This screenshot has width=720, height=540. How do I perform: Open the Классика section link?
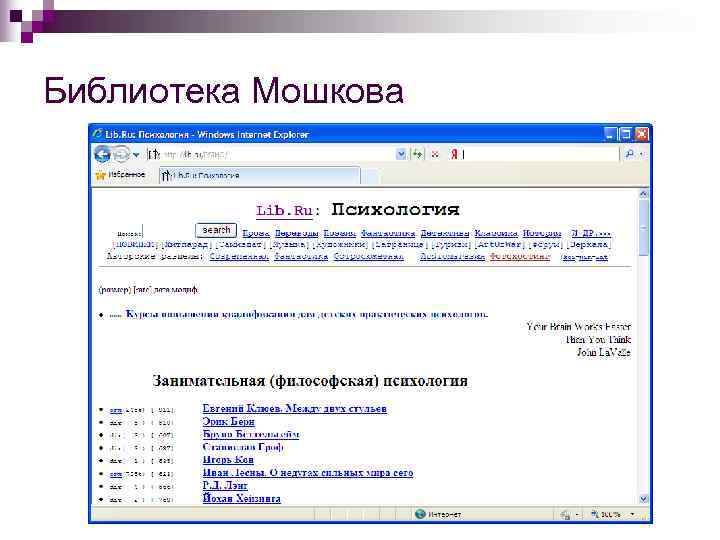tap(496, 233)
